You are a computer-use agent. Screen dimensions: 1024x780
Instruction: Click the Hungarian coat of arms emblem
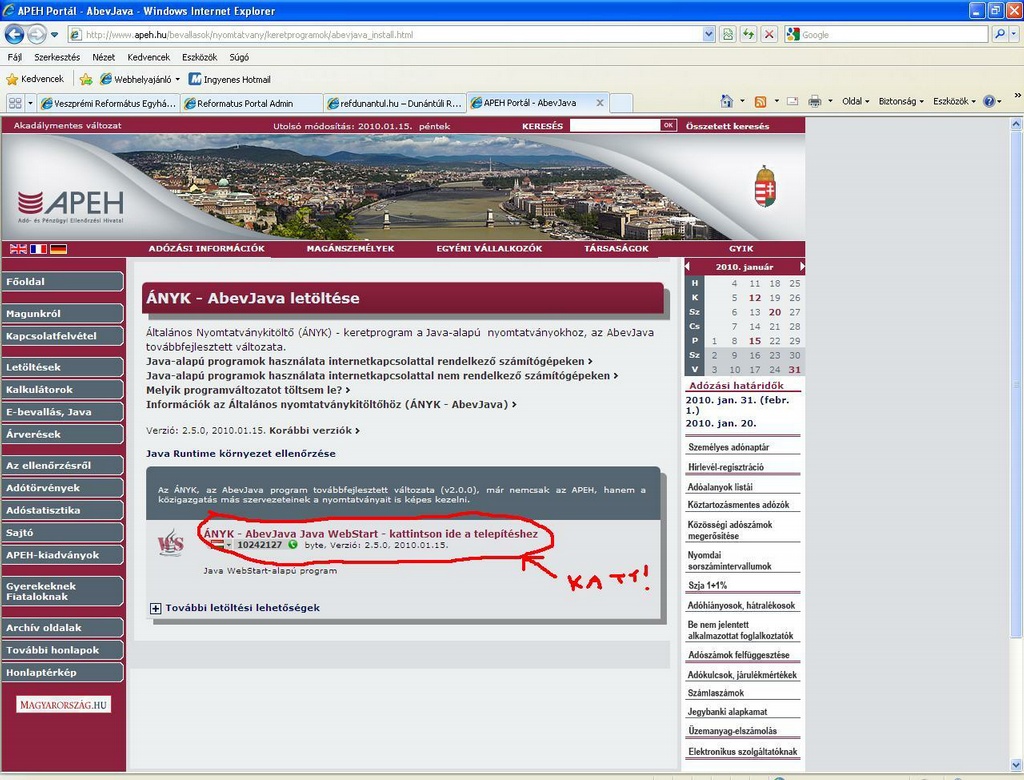pyautogui.click(x=765, y=186)
